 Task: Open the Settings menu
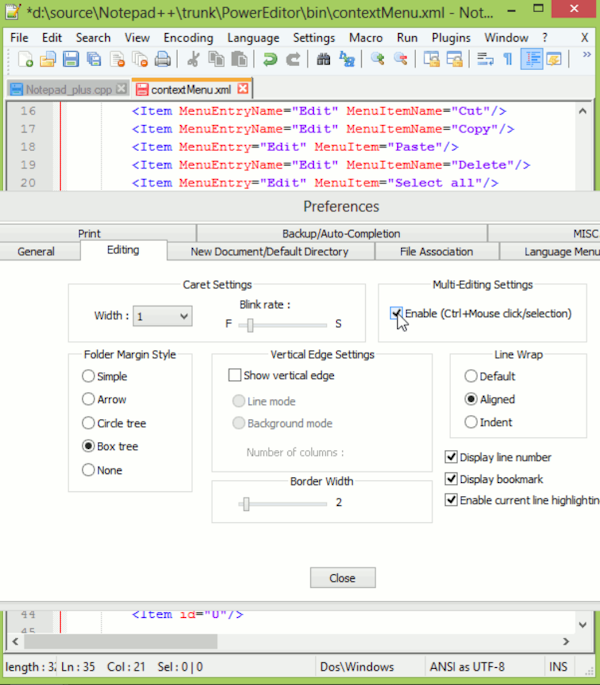click(x=314, y=38)
